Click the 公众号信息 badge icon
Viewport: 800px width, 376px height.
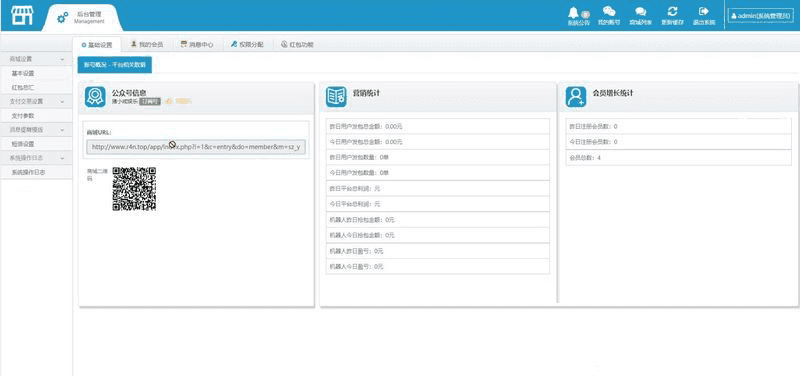(95, 97)
